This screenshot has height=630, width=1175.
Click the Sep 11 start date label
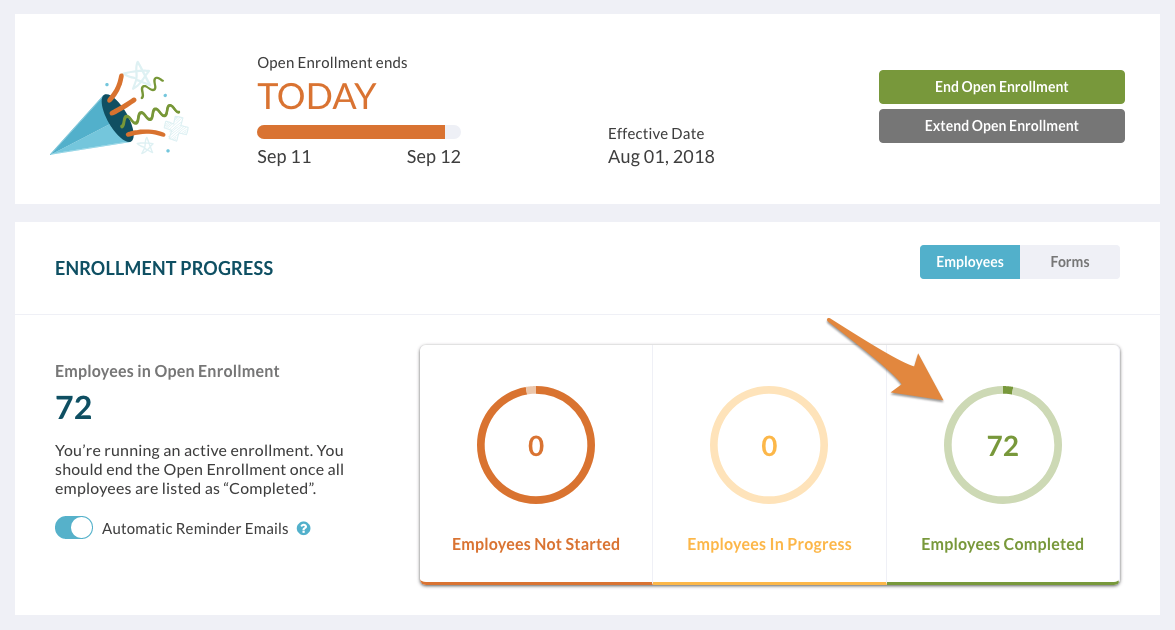coord(284,157)
